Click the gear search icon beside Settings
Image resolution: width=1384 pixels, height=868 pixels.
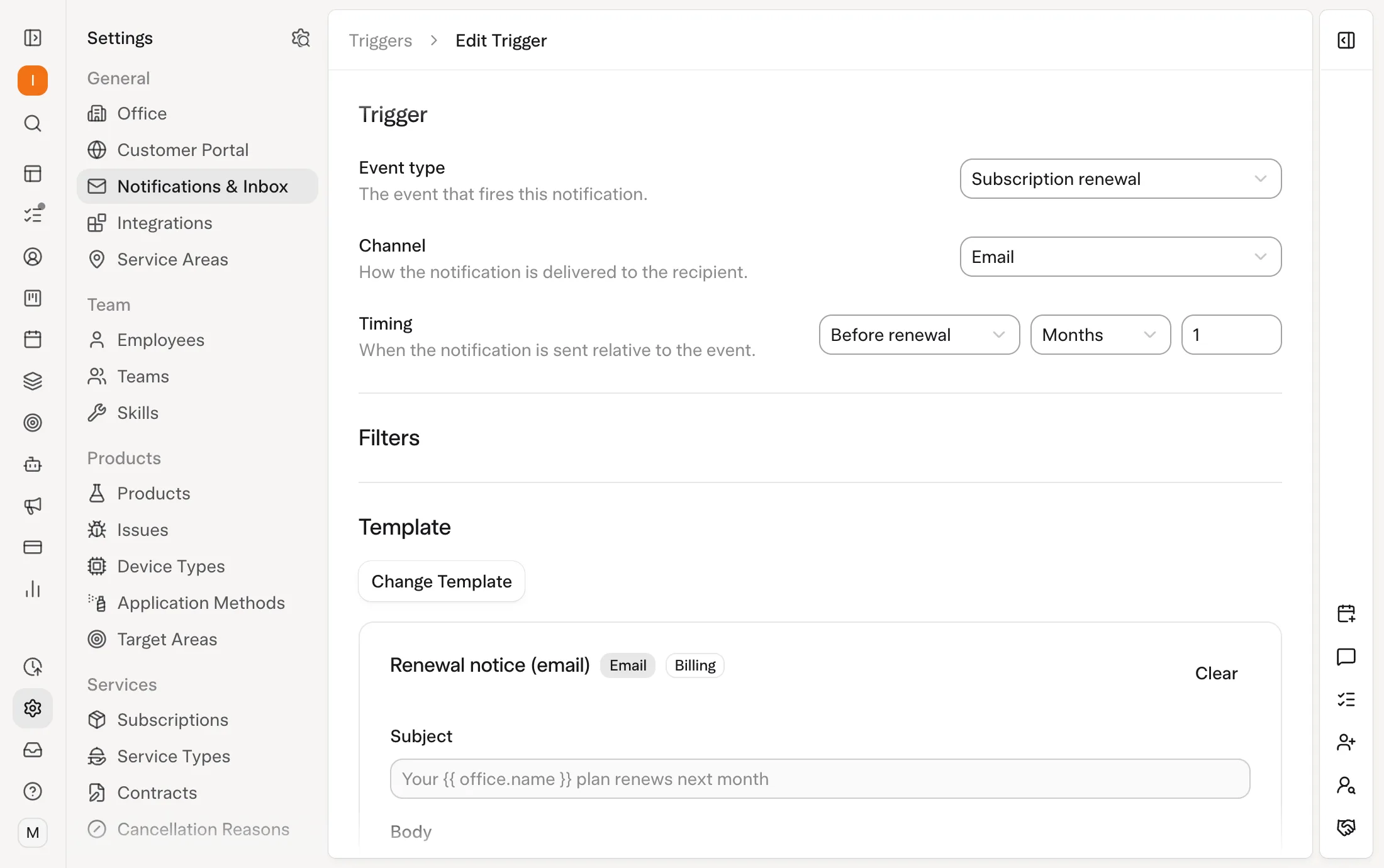point(301,38)
